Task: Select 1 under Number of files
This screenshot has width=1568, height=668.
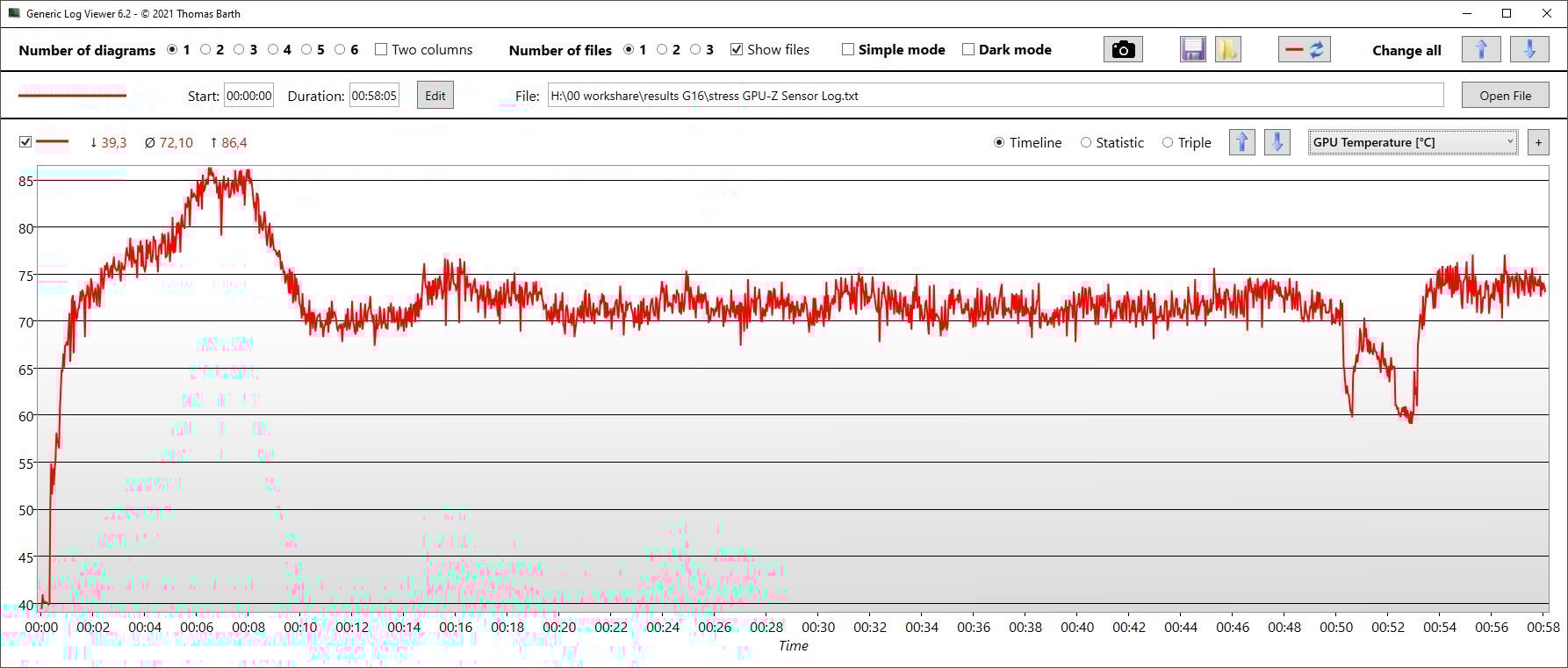Action: [629, 50]
